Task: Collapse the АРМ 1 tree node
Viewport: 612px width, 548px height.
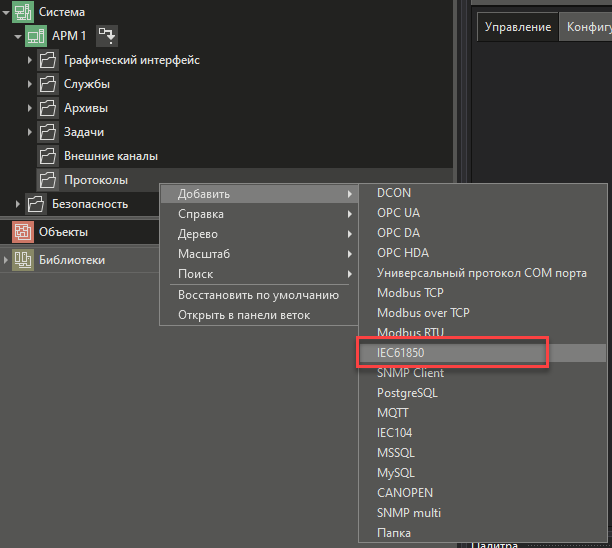Action: 18,36
